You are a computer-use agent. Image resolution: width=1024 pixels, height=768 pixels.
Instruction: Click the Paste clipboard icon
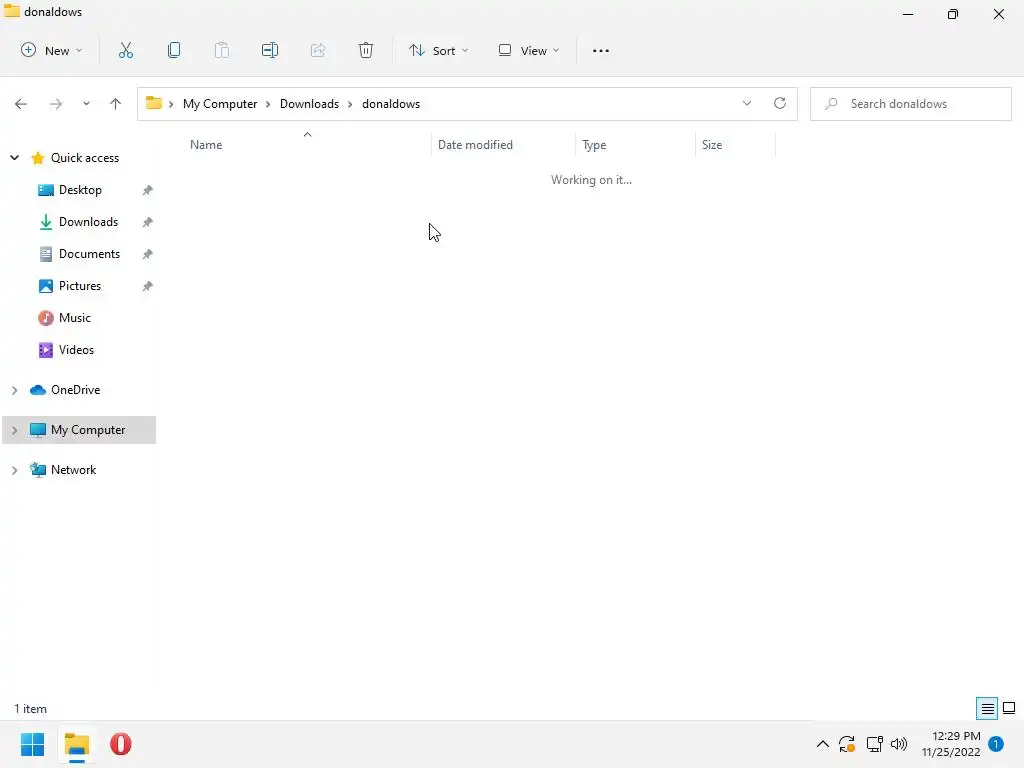pos(222,50)
